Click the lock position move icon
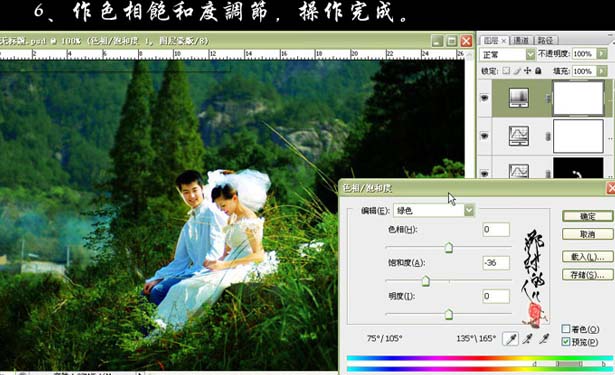Viewport: 615px width, 375px height. [528, 71]
